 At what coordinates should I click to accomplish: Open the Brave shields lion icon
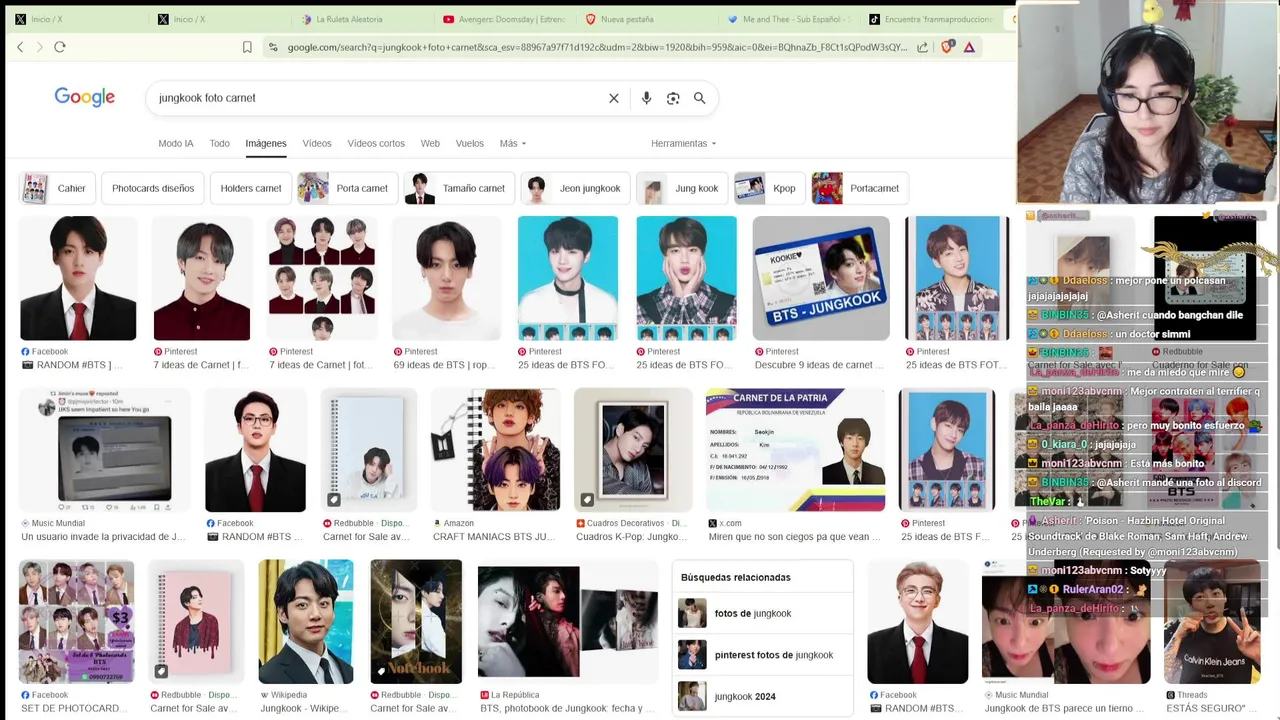[947, 47]
